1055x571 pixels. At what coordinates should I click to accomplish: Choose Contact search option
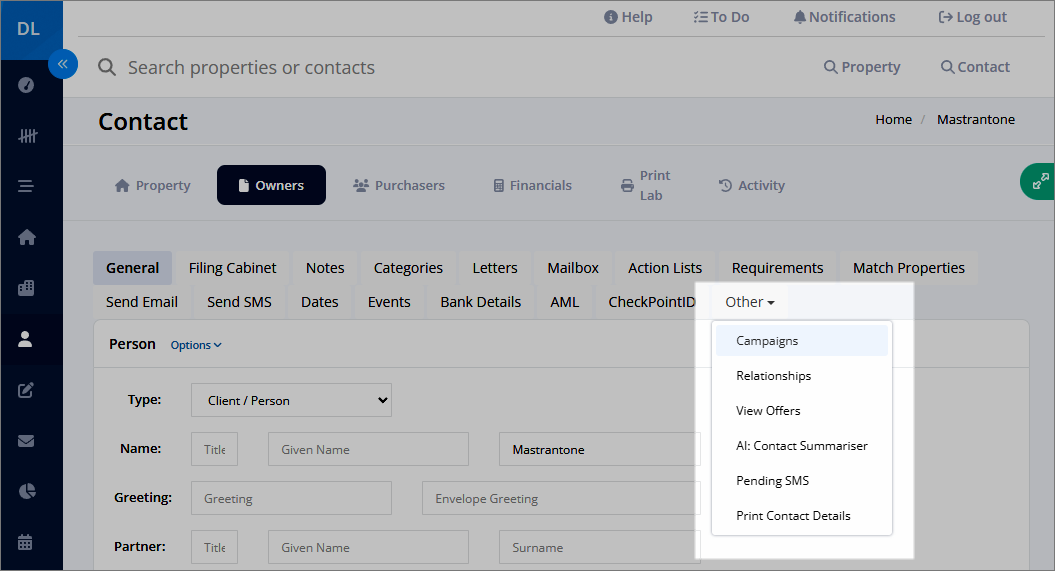[975, 67]
